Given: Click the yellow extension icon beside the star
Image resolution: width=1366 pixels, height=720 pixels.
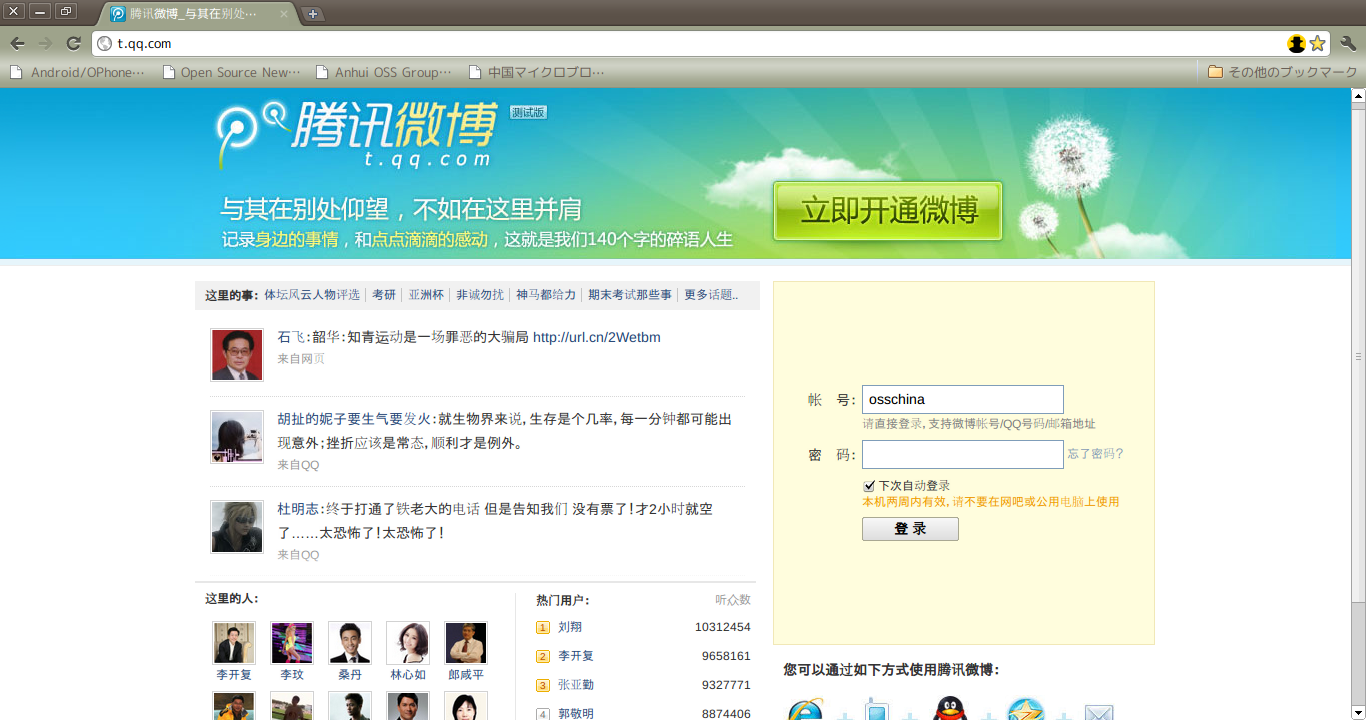Looking at the screenshot, I should click(x=1297, y=44).
